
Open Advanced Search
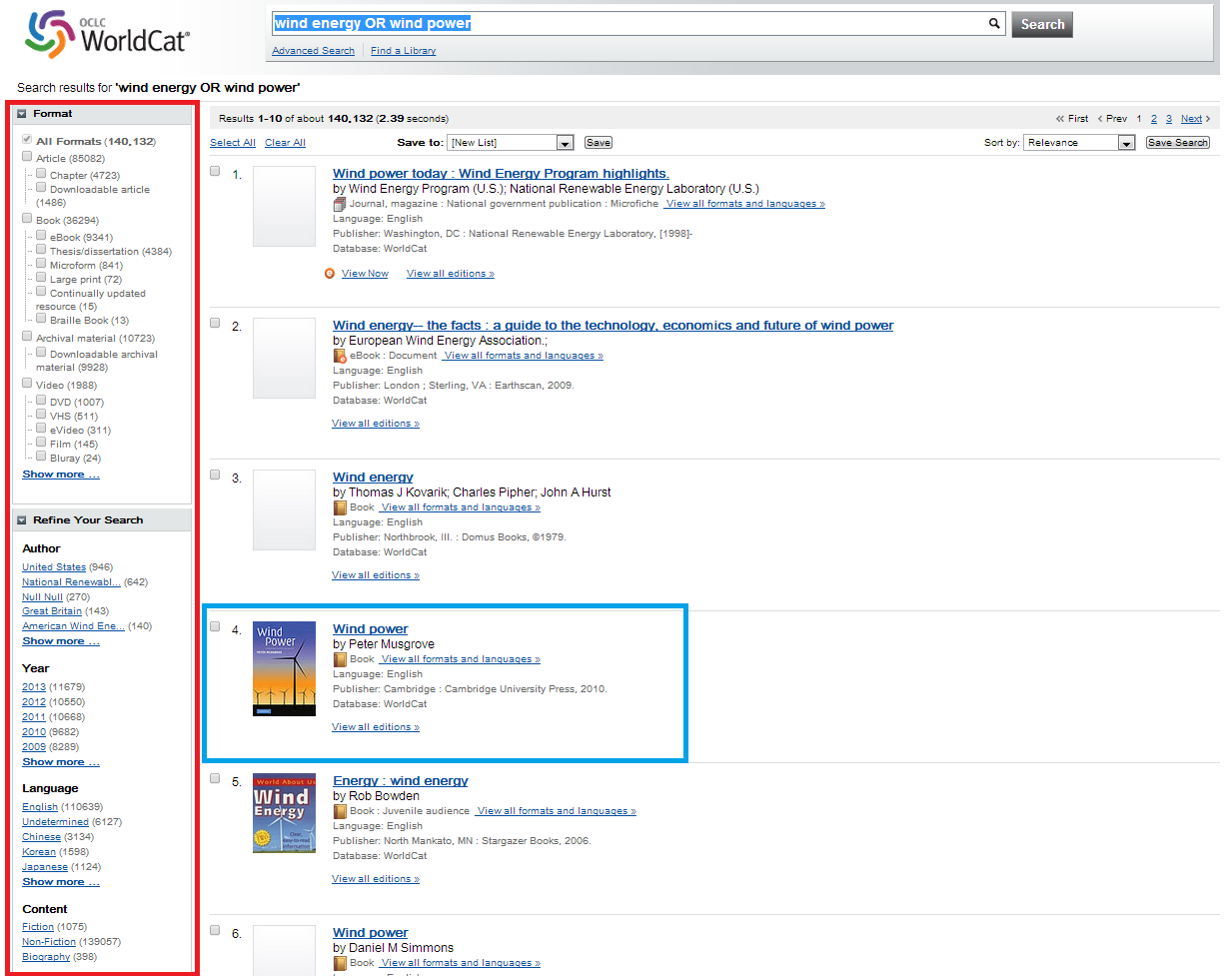click(313, 51)
